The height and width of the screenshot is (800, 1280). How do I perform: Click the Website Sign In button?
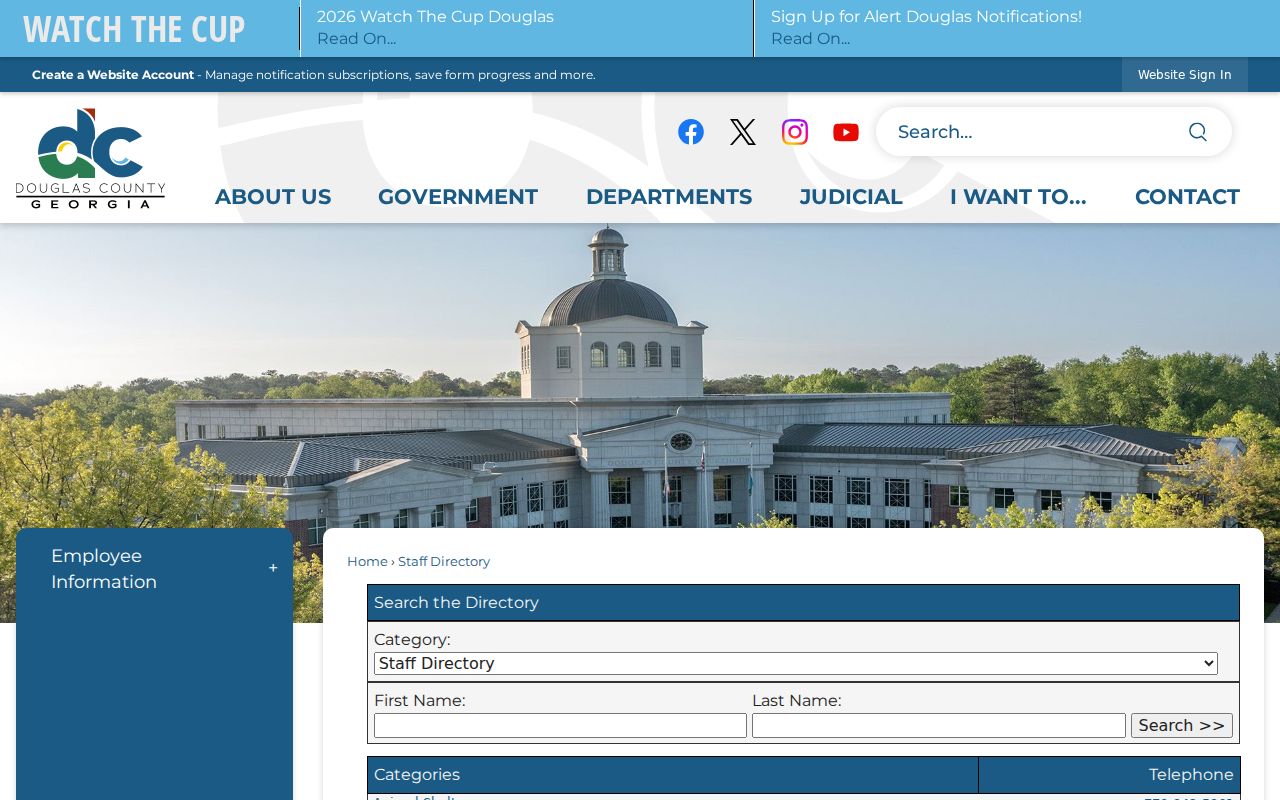point(1185,75)
